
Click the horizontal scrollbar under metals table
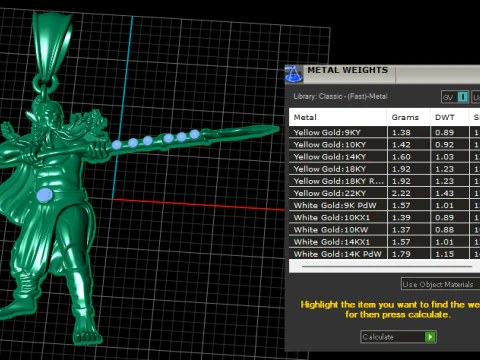pos(387,266)
